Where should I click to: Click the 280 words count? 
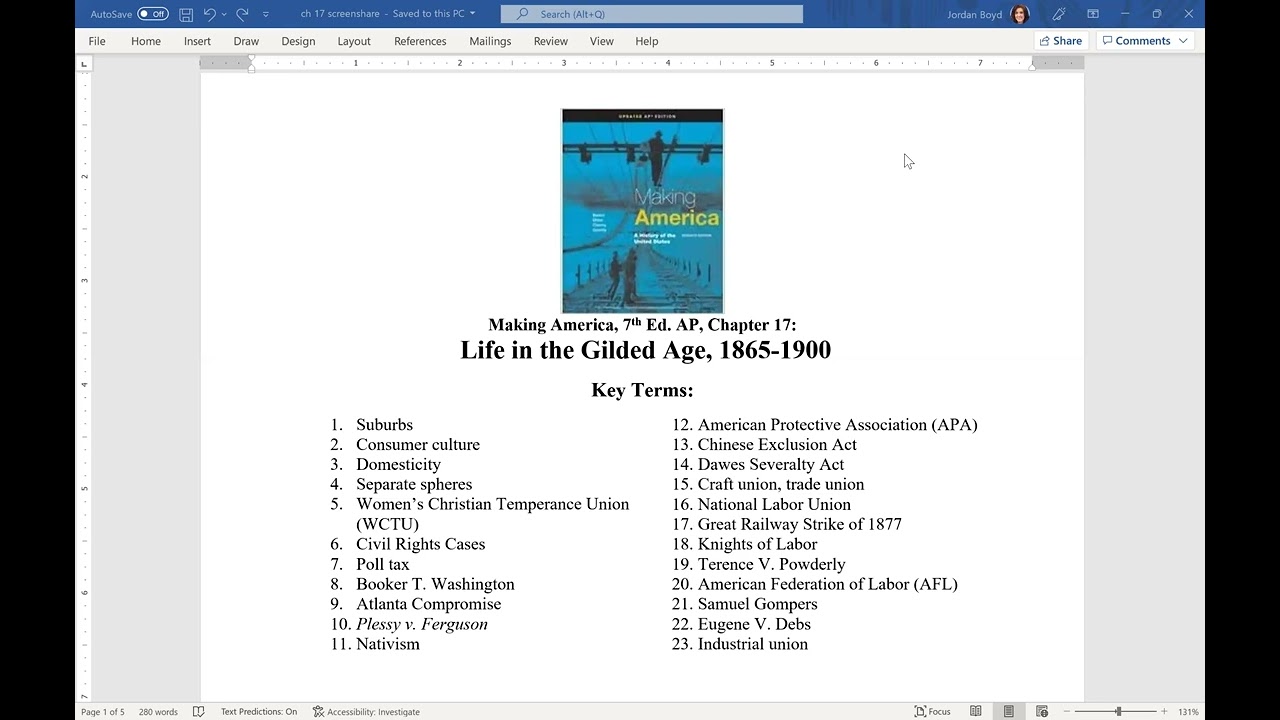158,712
